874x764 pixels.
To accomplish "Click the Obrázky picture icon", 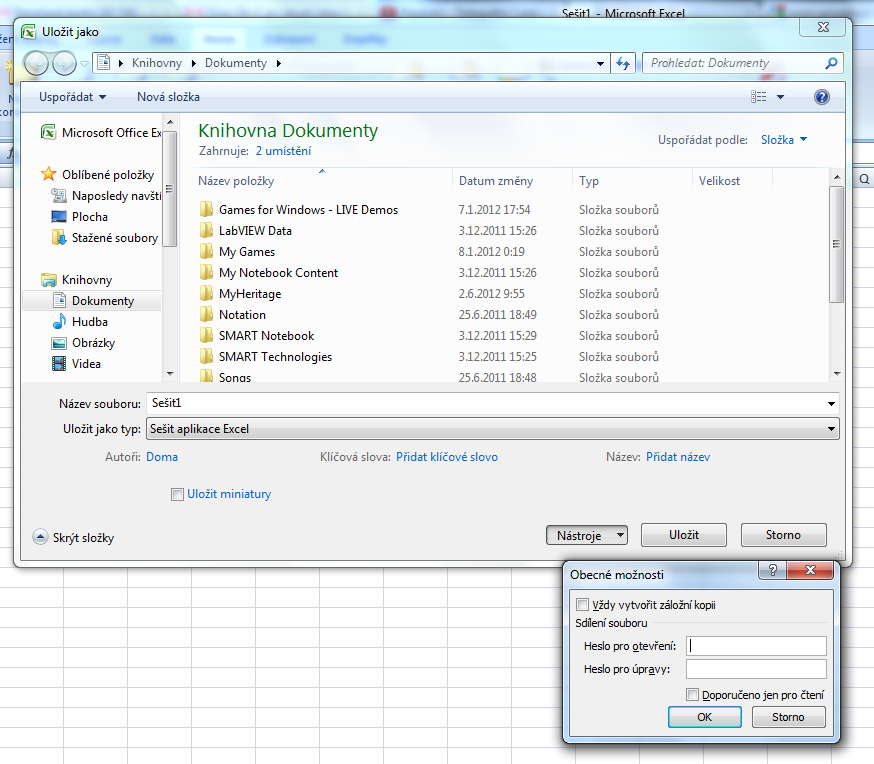I will click(x=59, y=343).
